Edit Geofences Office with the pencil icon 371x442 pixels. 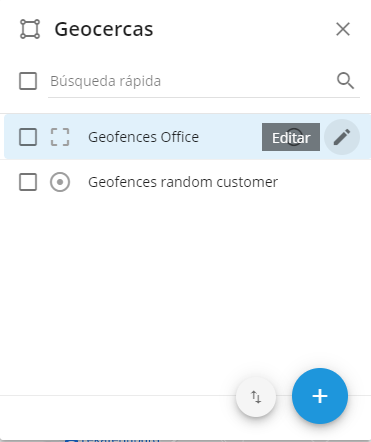(342, 137)
